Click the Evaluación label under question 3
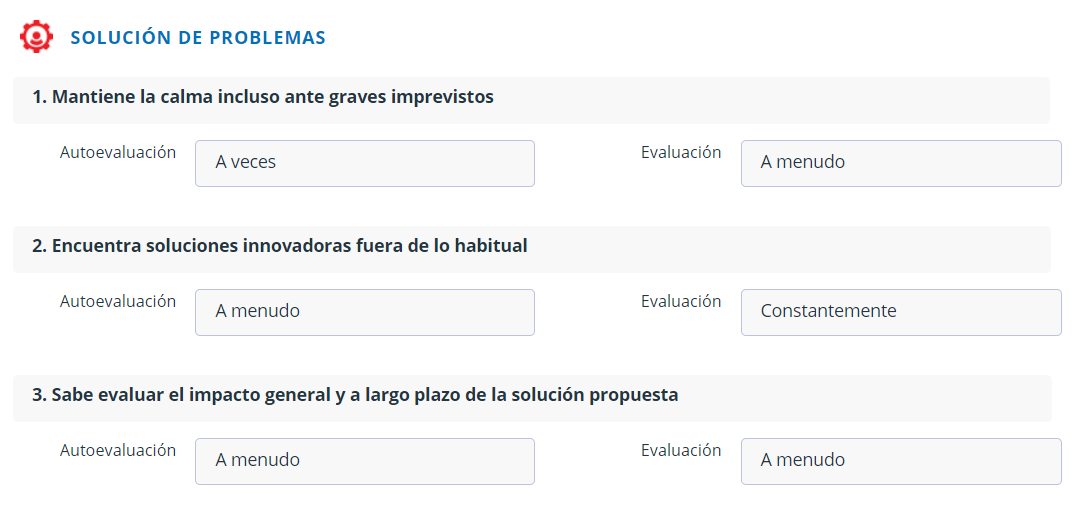1080x511 pixels. [x=681, y=451]
